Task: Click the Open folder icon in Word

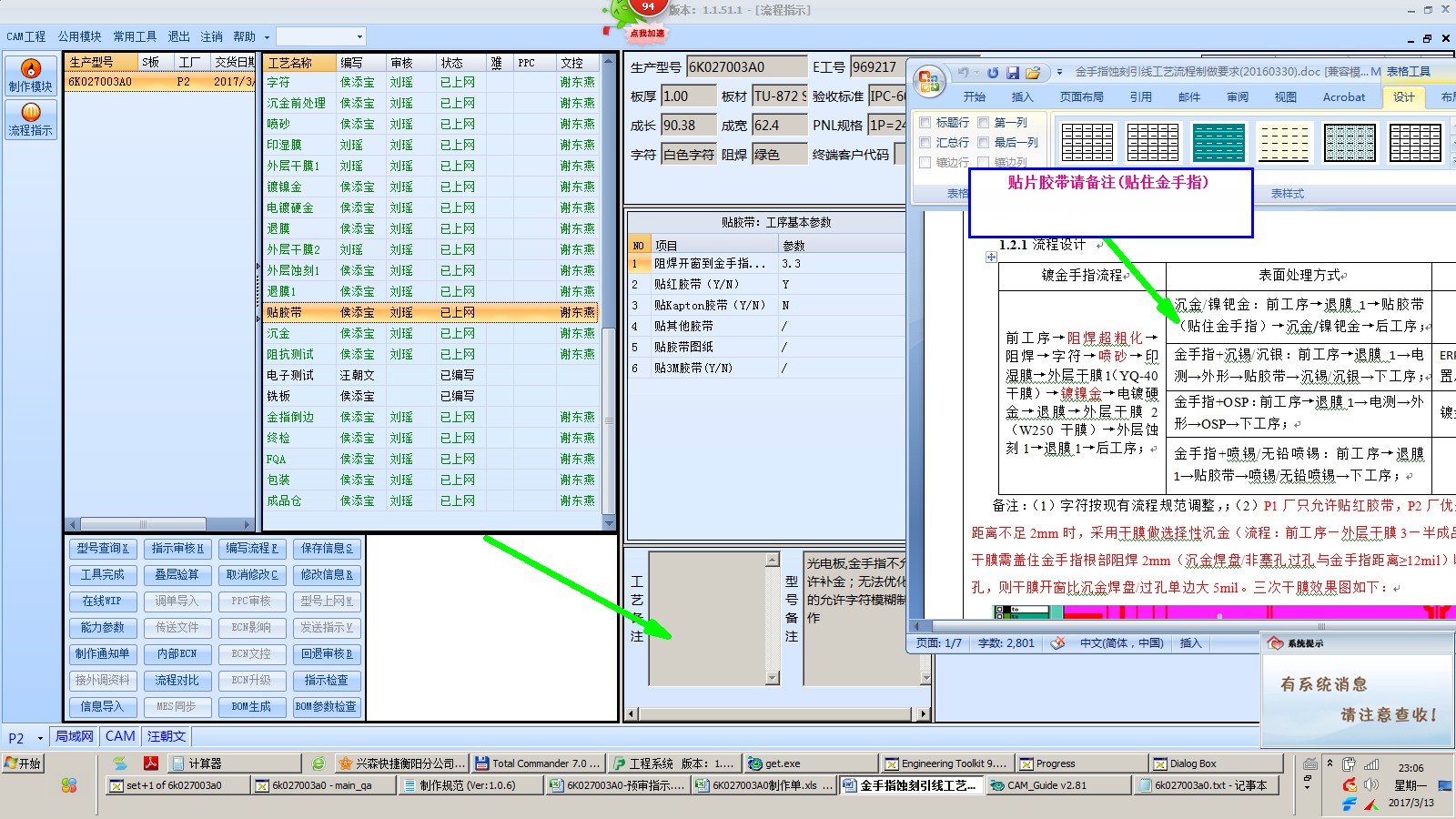Action: click(1033, 72)
